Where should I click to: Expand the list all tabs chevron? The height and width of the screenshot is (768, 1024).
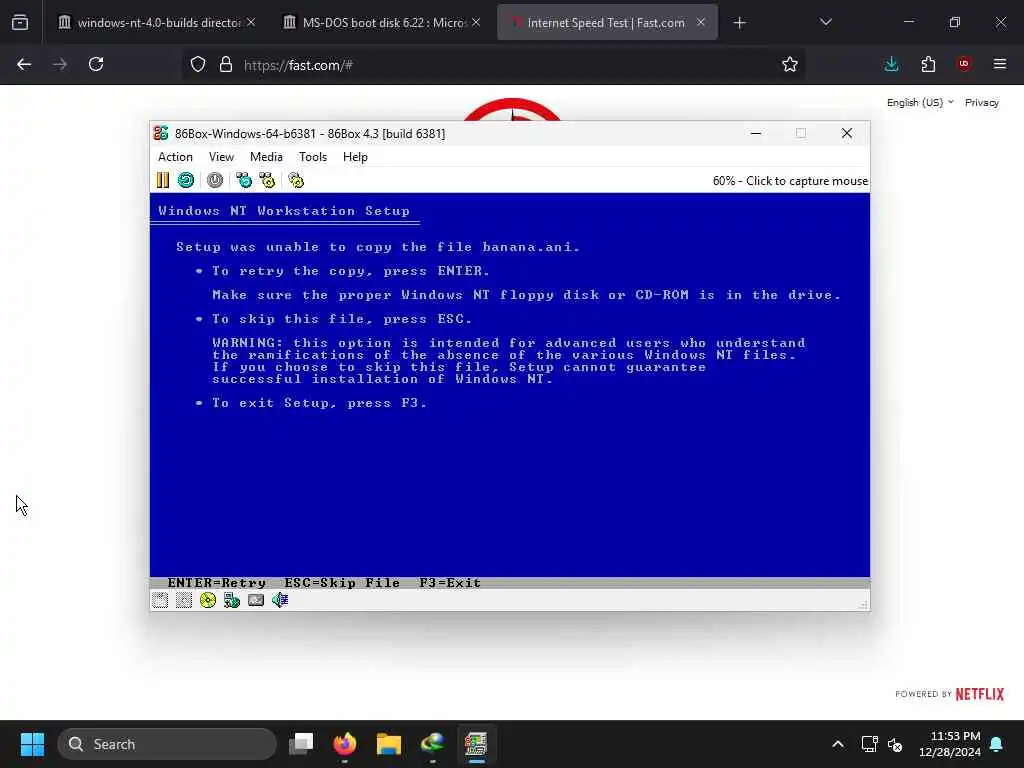tap(825, 22)
